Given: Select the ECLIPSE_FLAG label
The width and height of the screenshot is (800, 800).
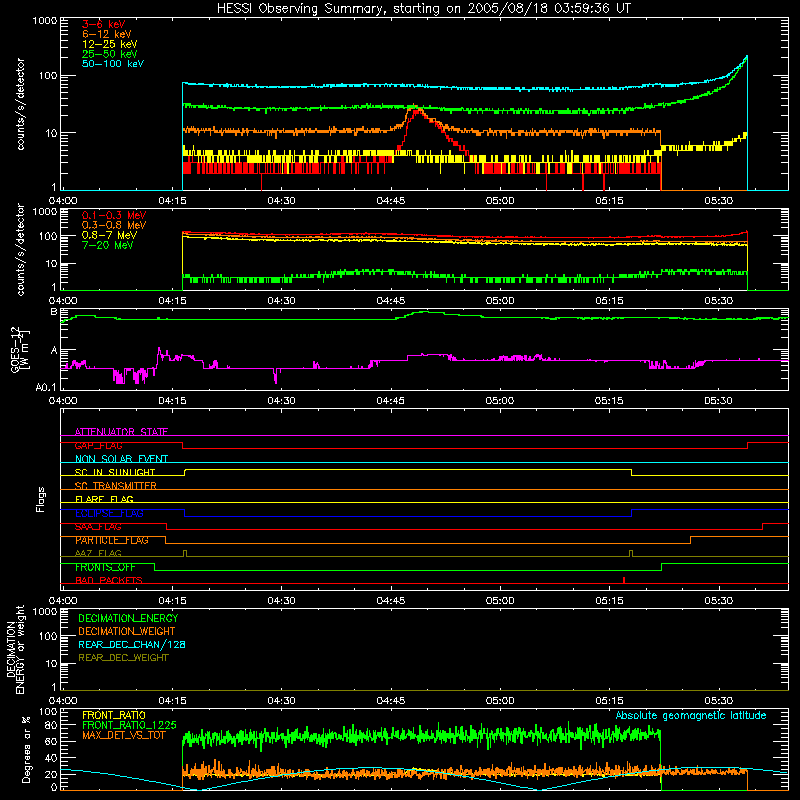Looking at the screenshot, I should [x=109, y=513].
